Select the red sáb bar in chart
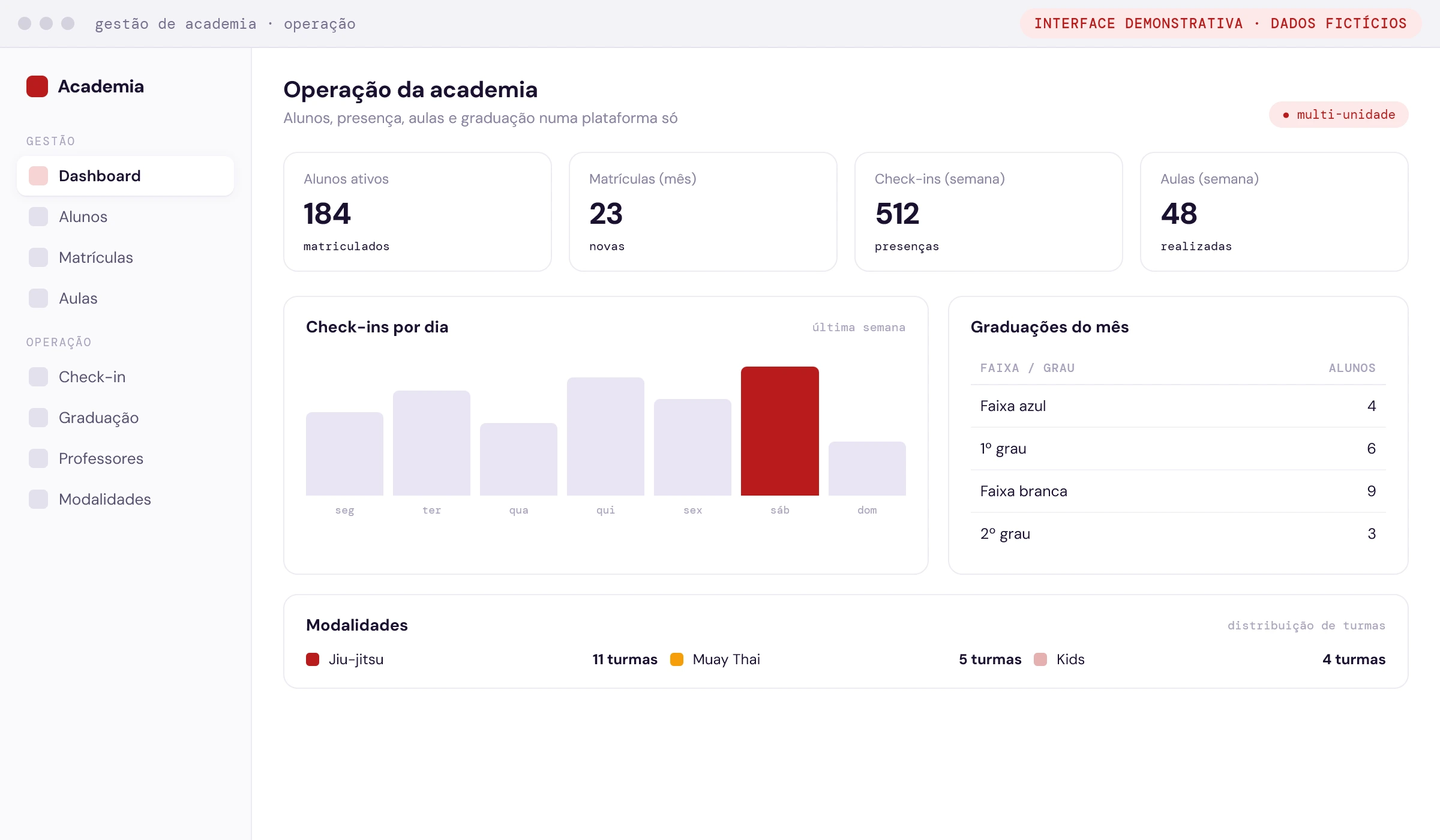This screenshot has width=1440, height=840. coord(780,431)
